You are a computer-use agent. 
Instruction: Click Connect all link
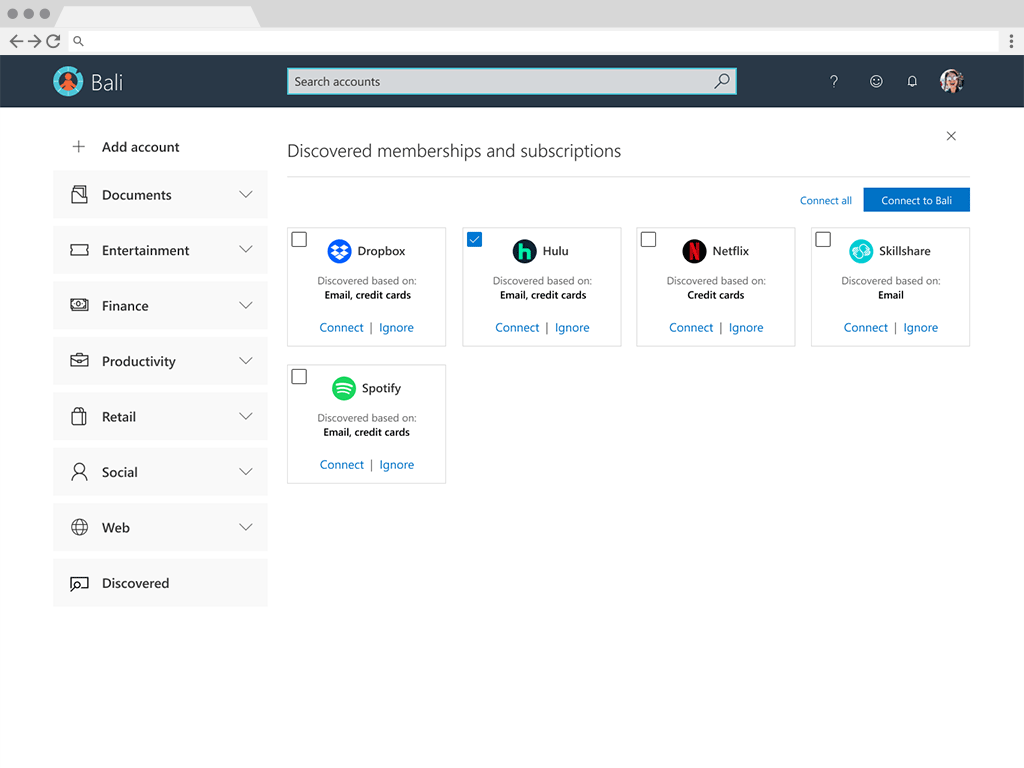tap(825, 200)
